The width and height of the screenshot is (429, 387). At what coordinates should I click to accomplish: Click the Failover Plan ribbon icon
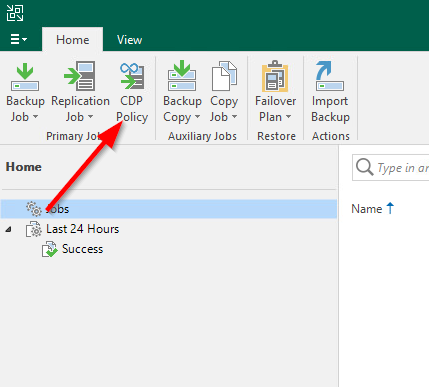coord(275,76)
